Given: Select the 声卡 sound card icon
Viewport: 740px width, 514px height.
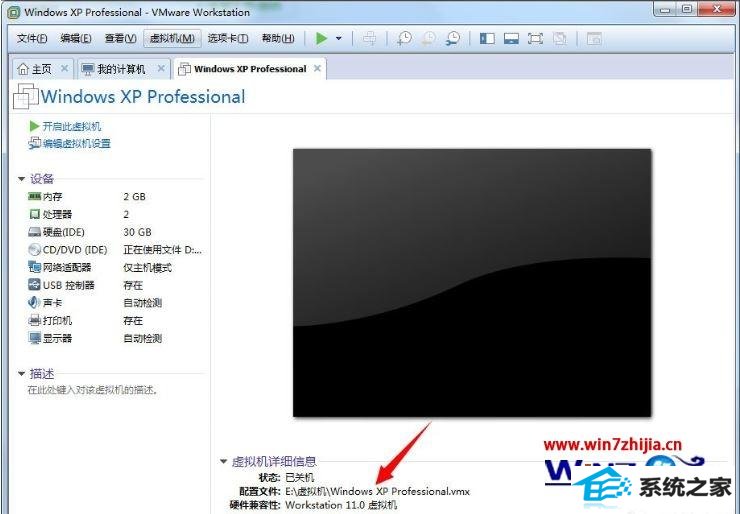Looking at the screenshot, I should pyautogui.click(x=34, y=303).
